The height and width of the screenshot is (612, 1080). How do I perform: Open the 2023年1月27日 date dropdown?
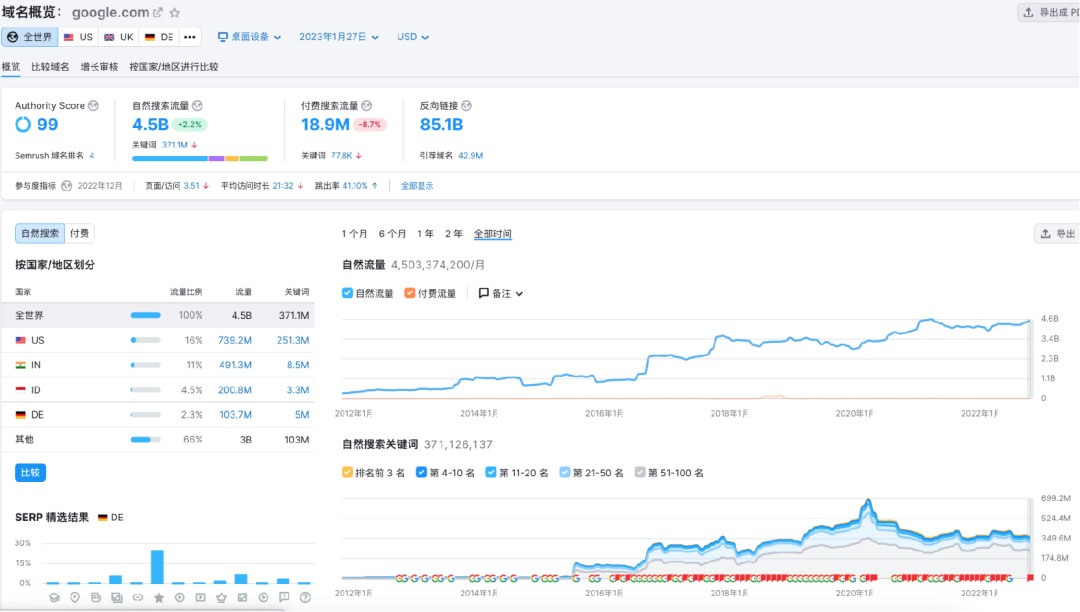(x=339, y=37)
